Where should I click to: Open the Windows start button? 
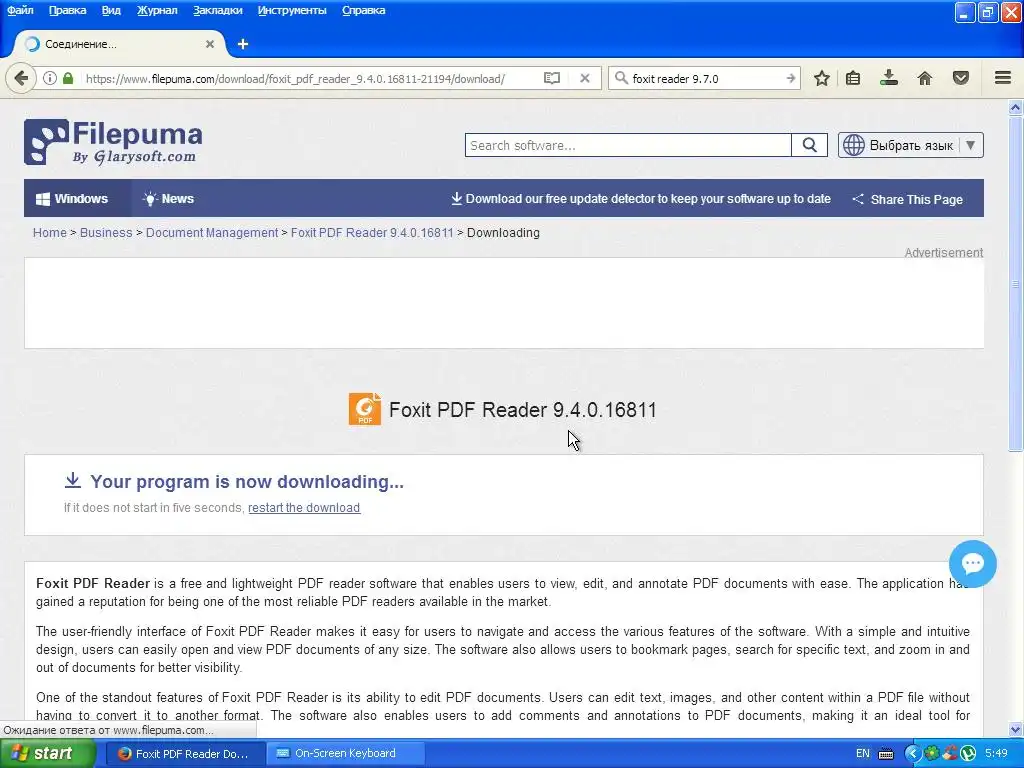coord(48,753)
